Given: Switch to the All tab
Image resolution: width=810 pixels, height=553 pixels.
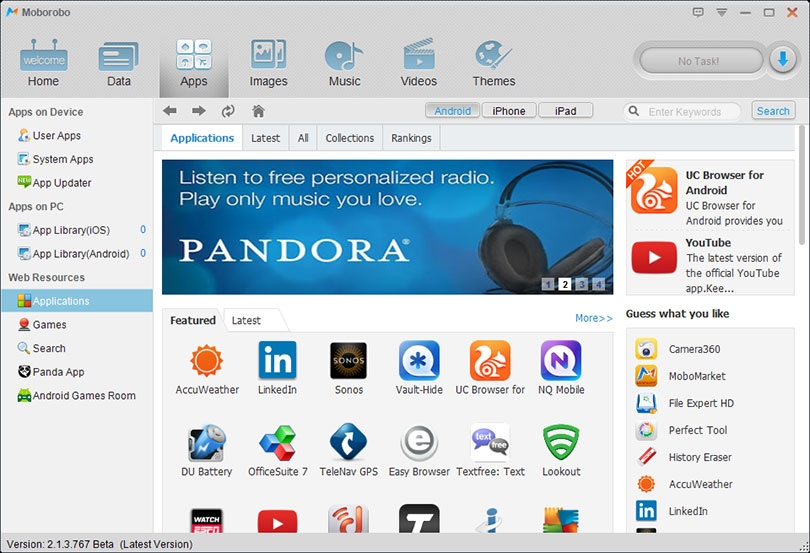Looking at the screenshot, I should [303, 138].
